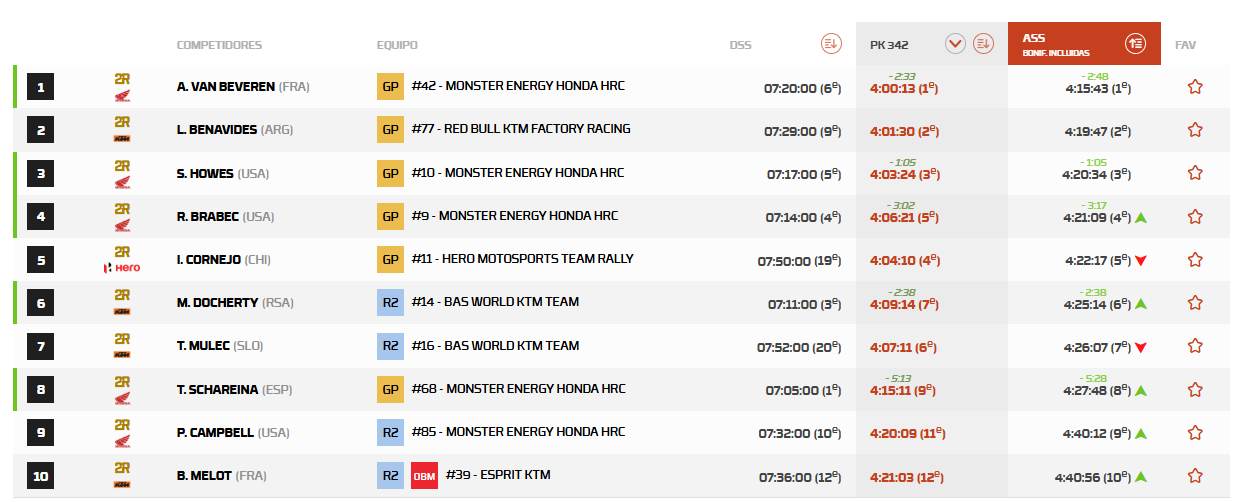Image resolution: width=1235 pixels, height=502 pixels.
Task: Click the KTM logo next to T. Mulec
Action: [x=122, y=353]
